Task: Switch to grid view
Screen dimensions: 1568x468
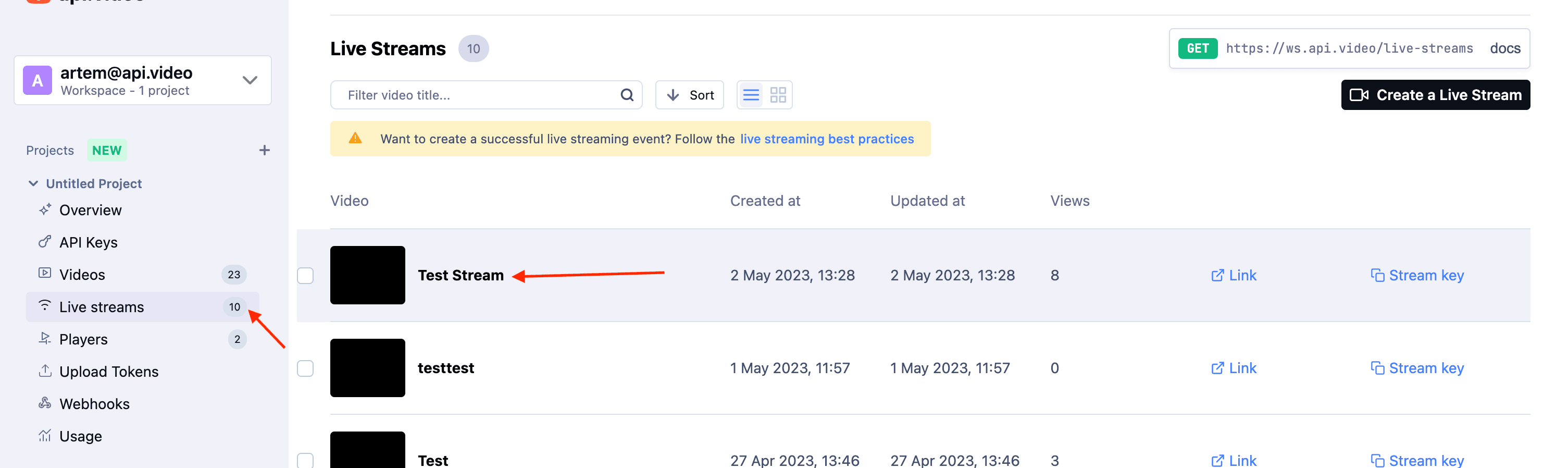Action: click(778, 95)
